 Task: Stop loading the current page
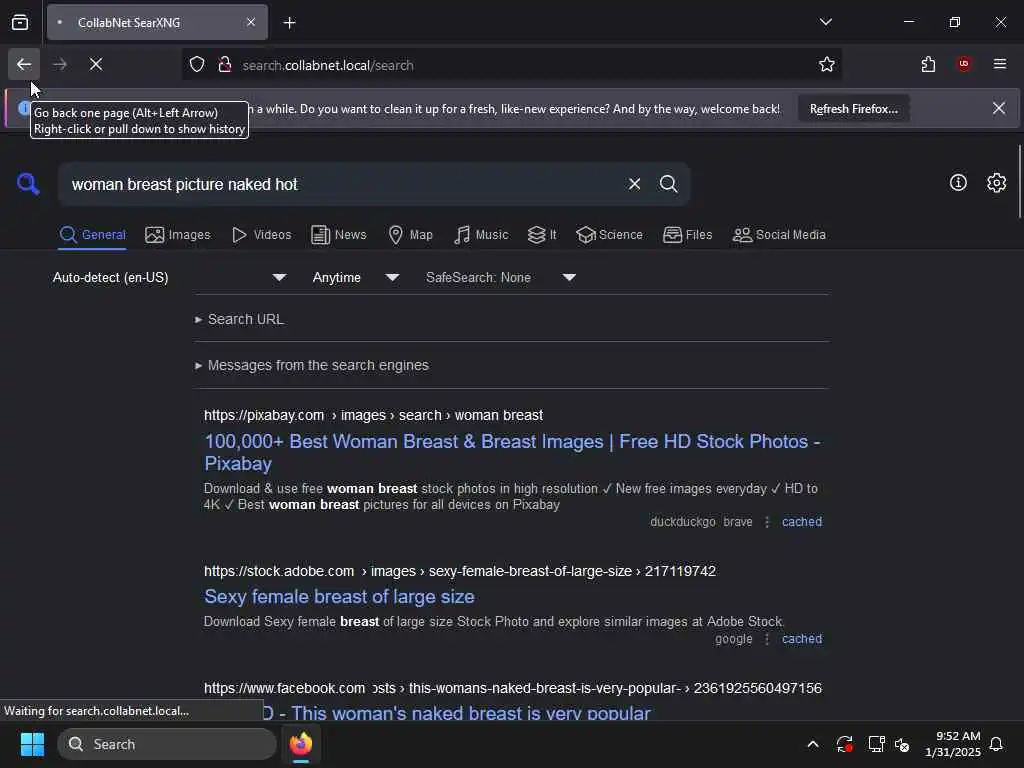click(96, 64)
